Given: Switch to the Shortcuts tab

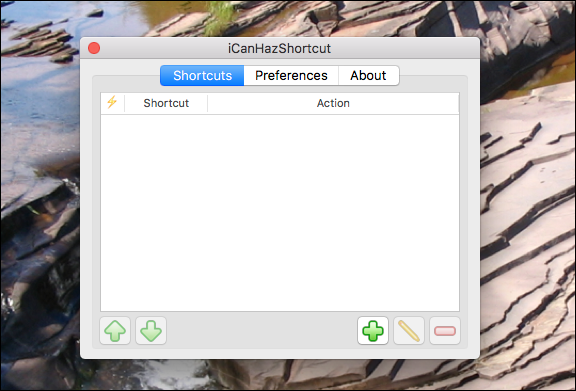Looking at the screenshot, I should (x=202, y=75).
